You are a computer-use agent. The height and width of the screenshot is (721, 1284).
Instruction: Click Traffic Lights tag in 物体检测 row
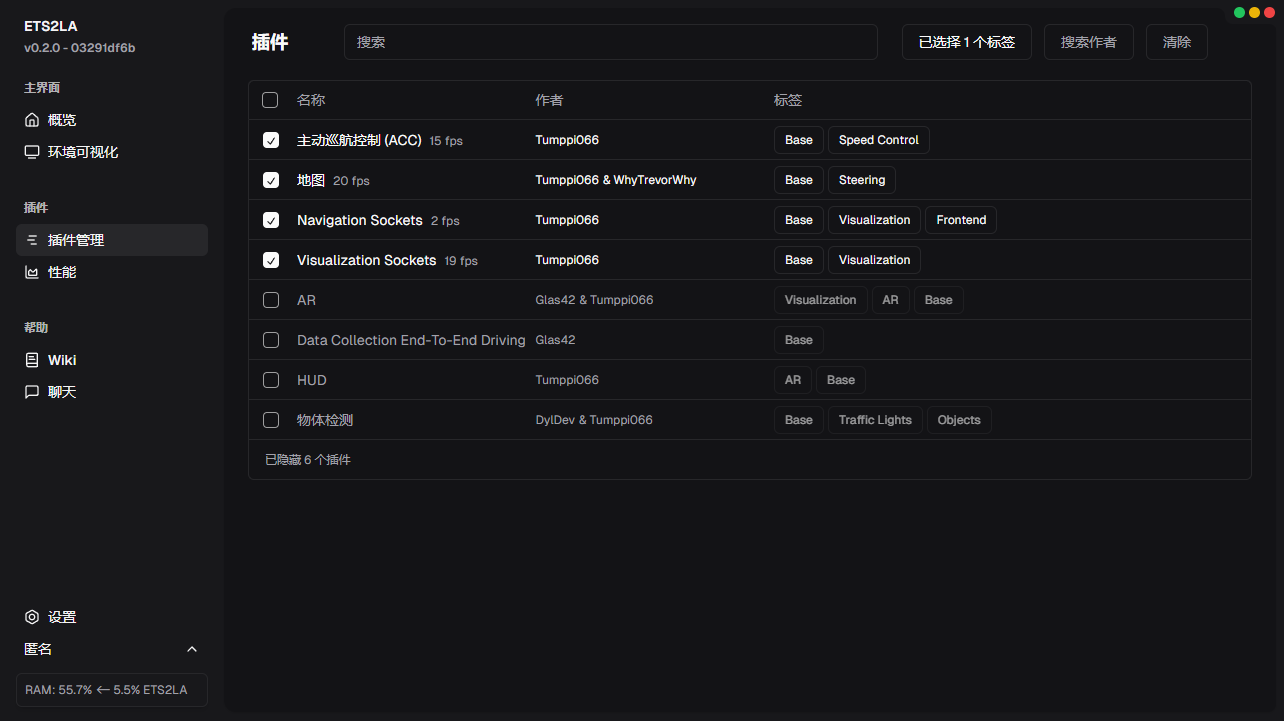(875, 420)
